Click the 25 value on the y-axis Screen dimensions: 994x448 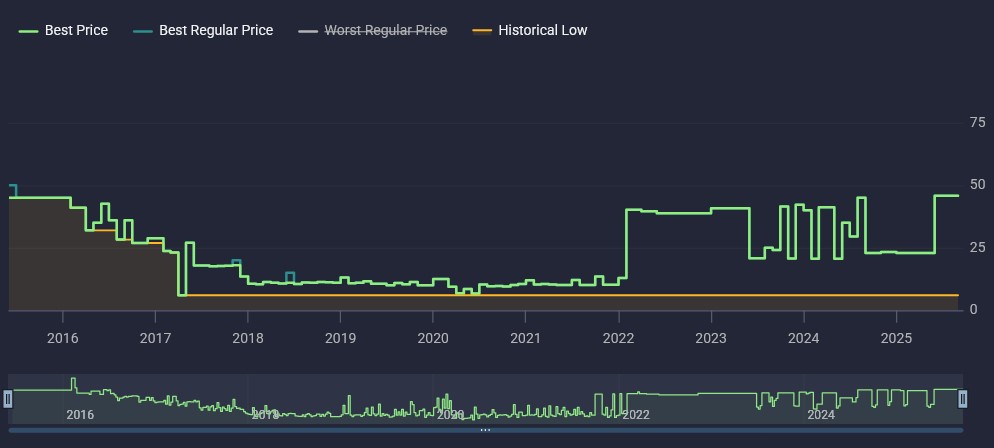click(x=978, y=247)
